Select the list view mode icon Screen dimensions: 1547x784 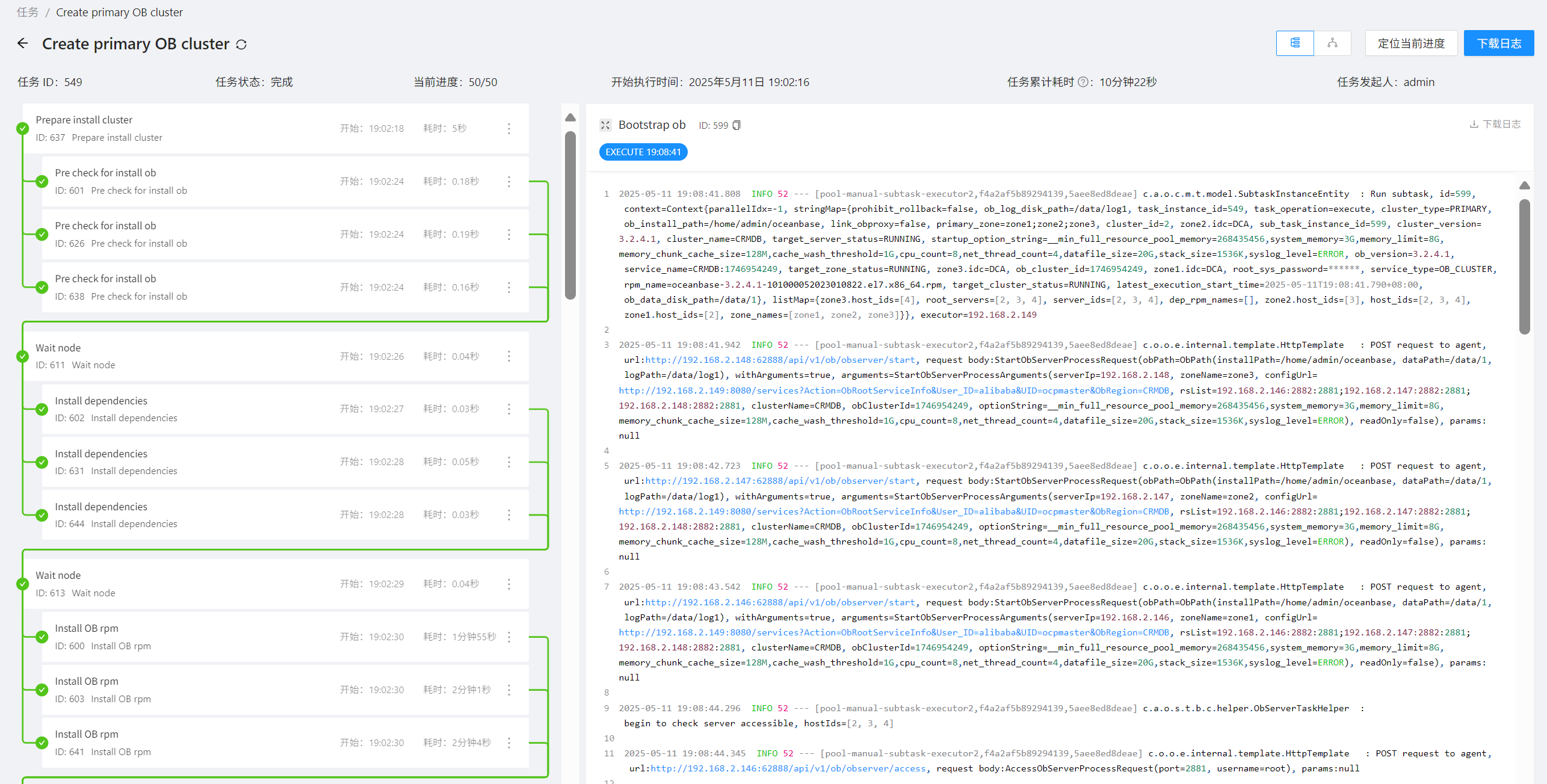(x=1295, y=43)
